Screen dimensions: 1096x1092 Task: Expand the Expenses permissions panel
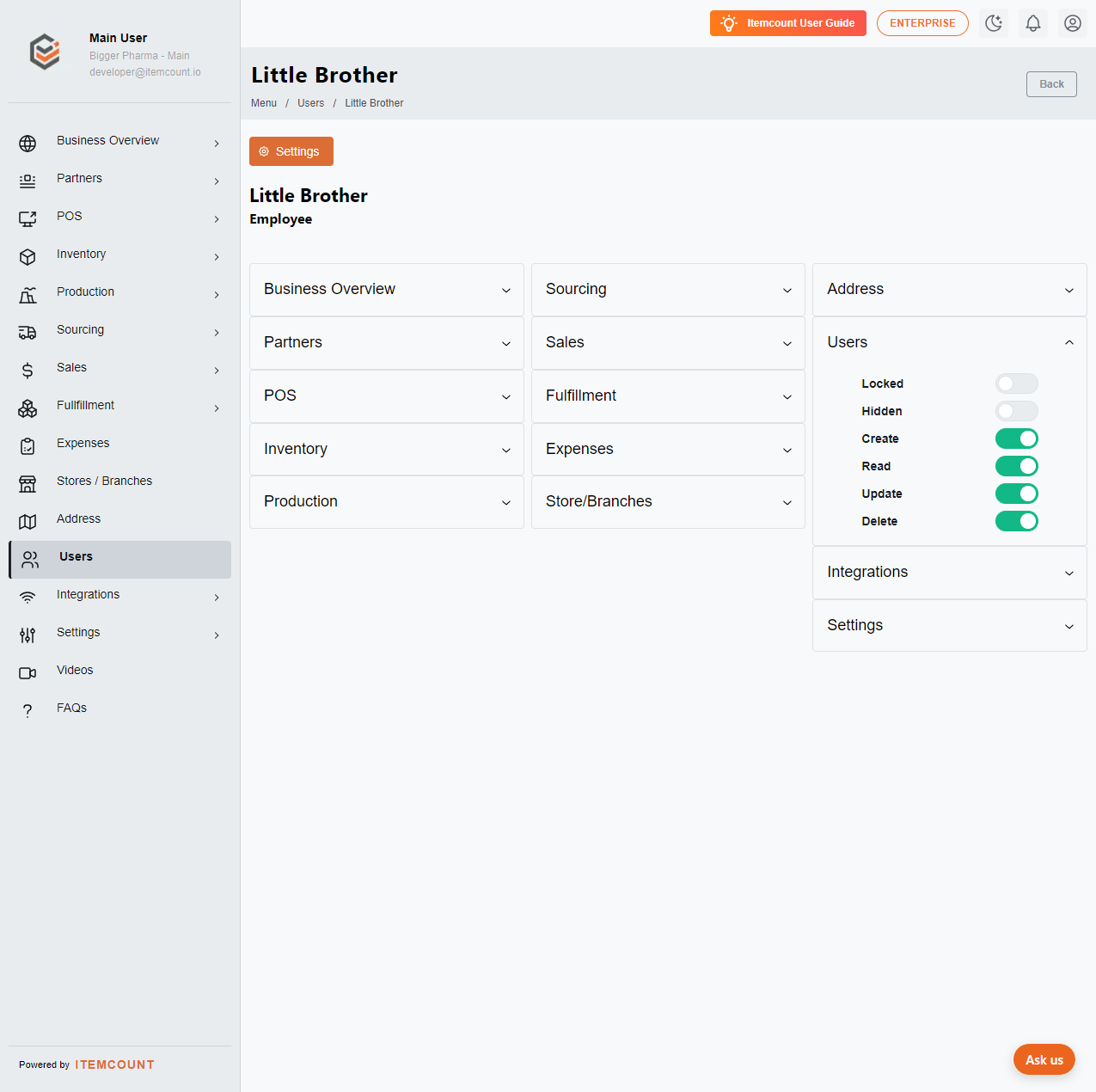668,450
